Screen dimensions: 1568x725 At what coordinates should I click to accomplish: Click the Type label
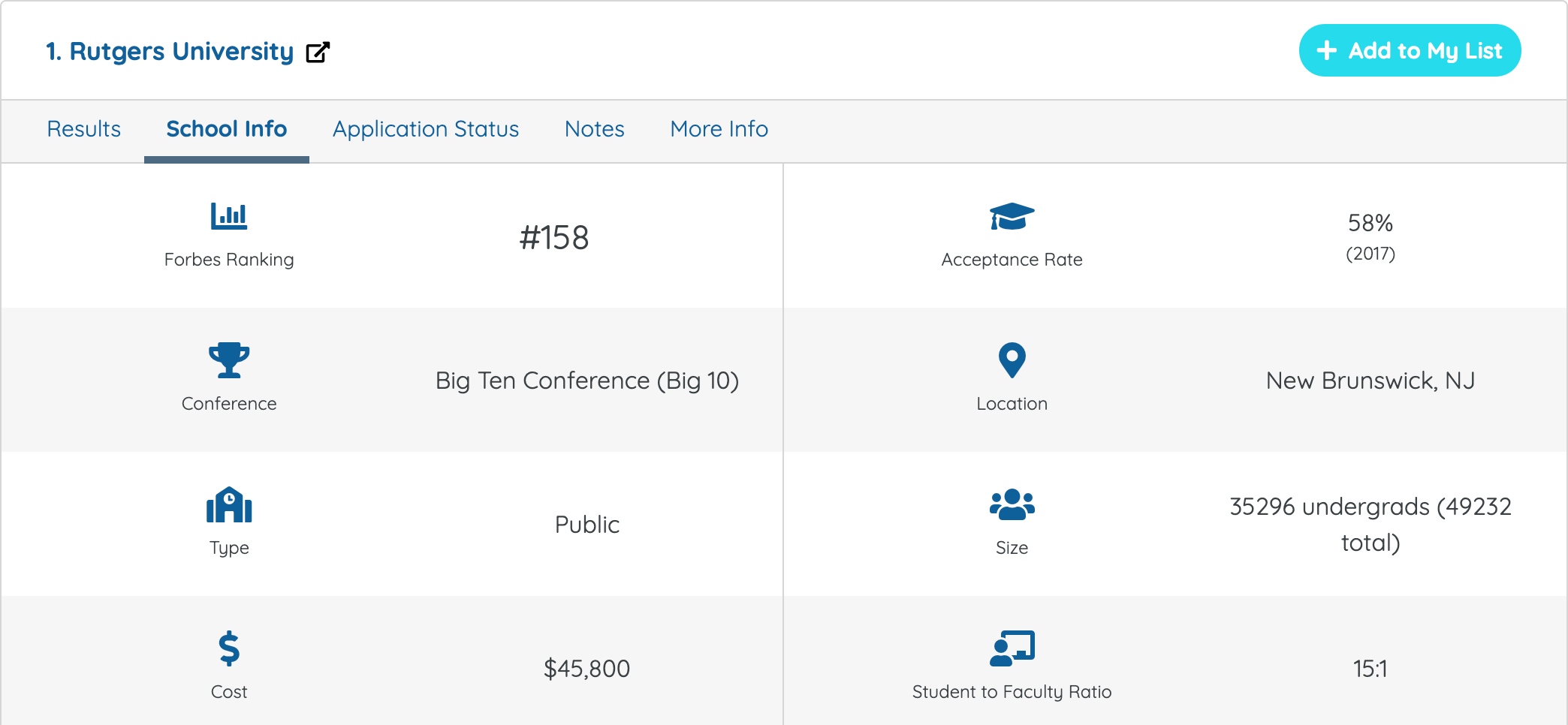tap(229, 548)
